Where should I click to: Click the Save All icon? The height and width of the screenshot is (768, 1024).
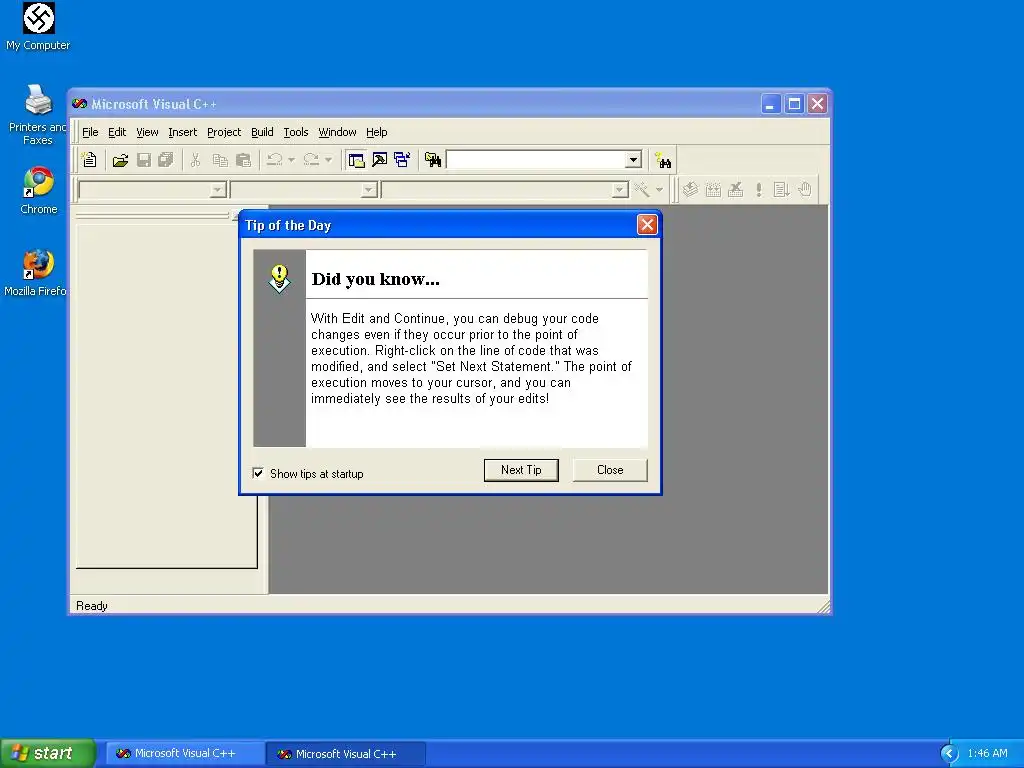(166, 160)
